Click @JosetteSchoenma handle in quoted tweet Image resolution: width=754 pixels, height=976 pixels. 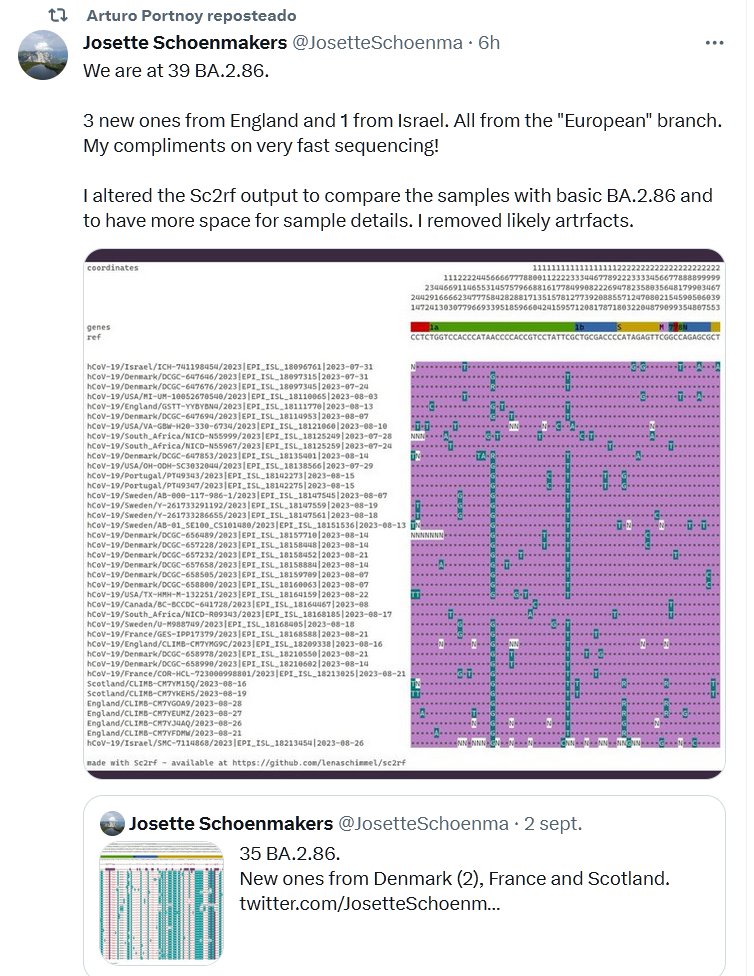424,824
